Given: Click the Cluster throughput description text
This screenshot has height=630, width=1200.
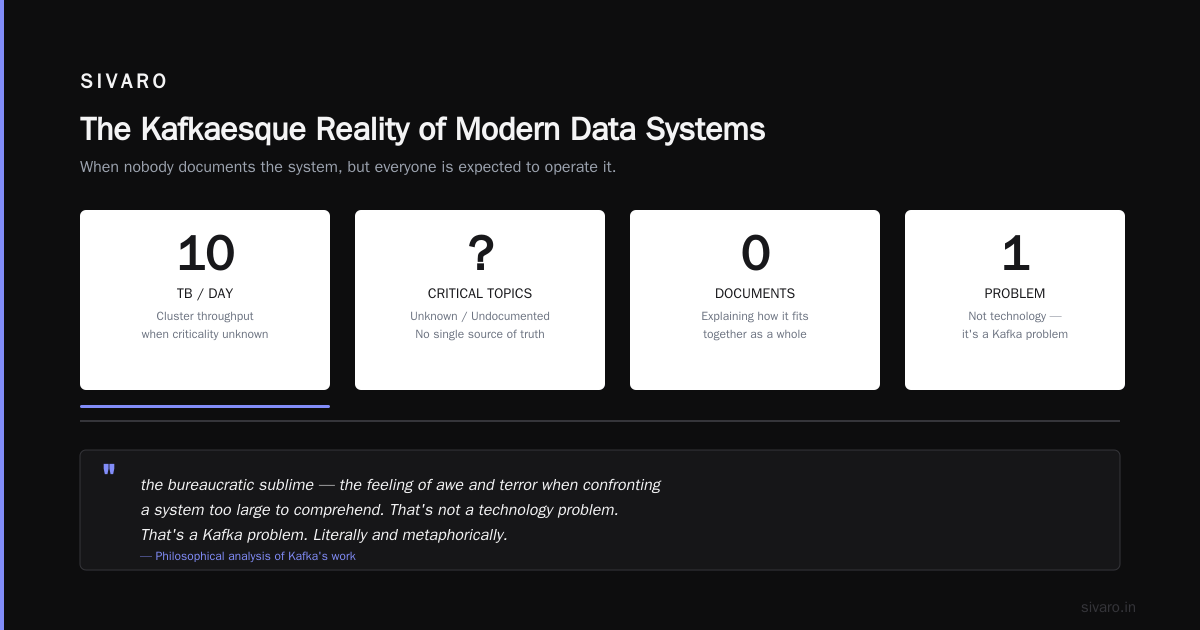Looking at the screenshot, I should (205, 325).
